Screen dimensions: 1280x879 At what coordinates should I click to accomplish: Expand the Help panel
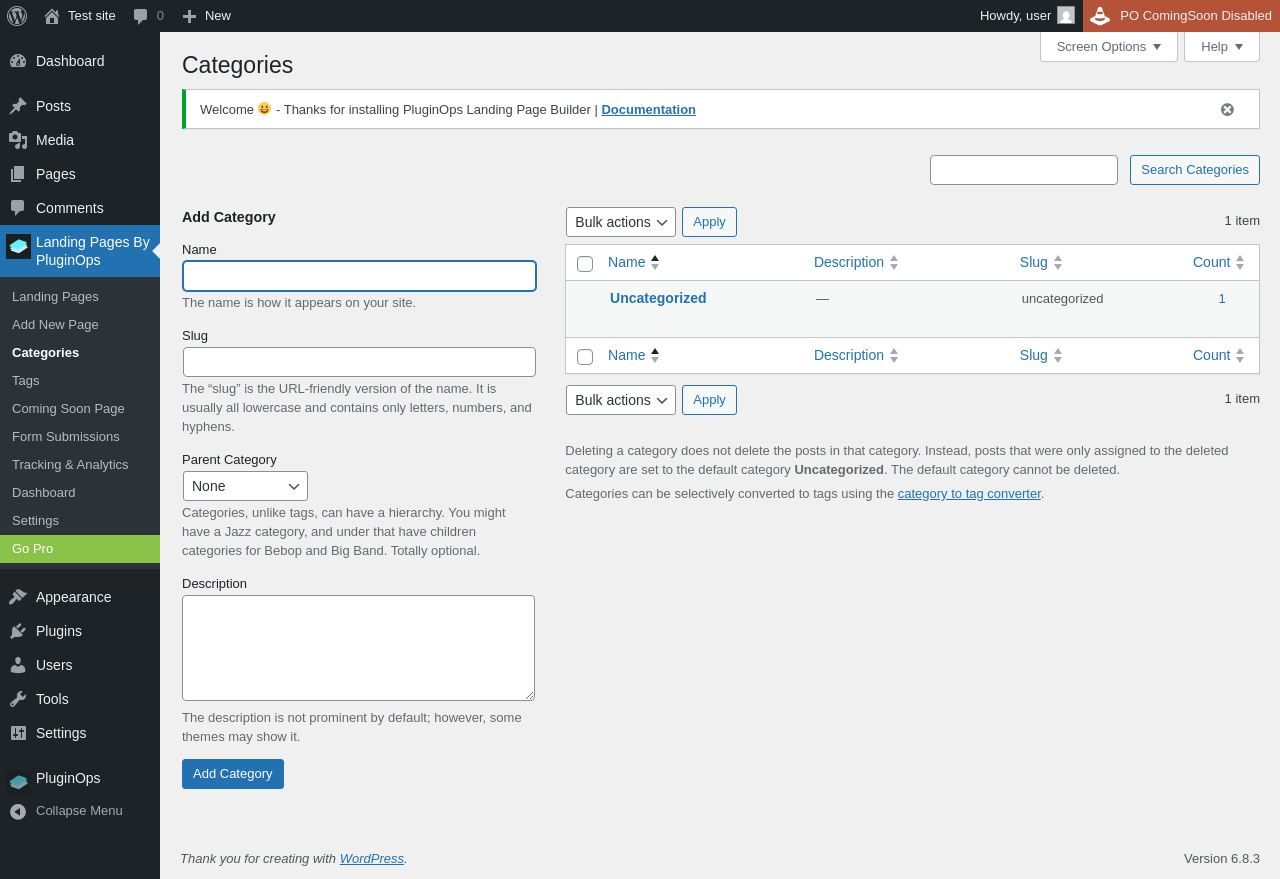(x=1221, y=47)
